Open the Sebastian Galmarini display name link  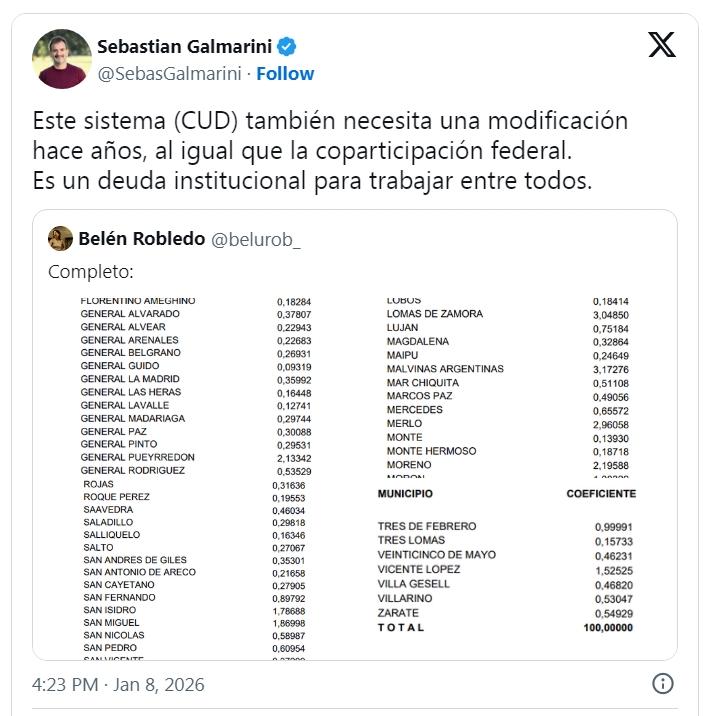(x=184, y=47)
